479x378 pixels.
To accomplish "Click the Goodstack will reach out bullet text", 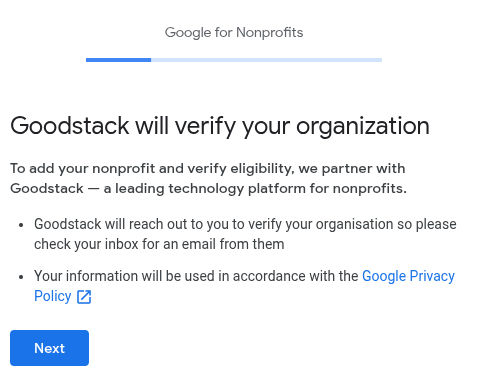I will pyautogui.click(x=245, y=234).
